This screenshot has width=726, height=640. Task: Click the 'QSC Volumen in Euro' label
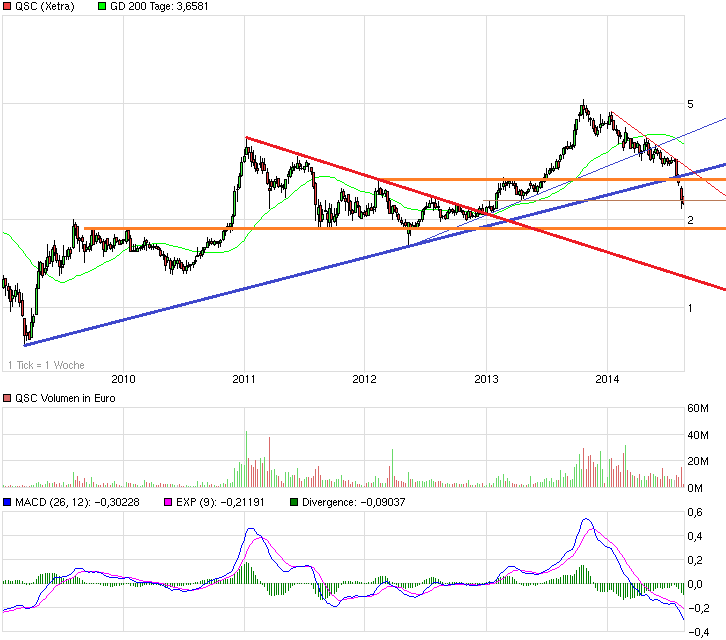pos(65,398)
